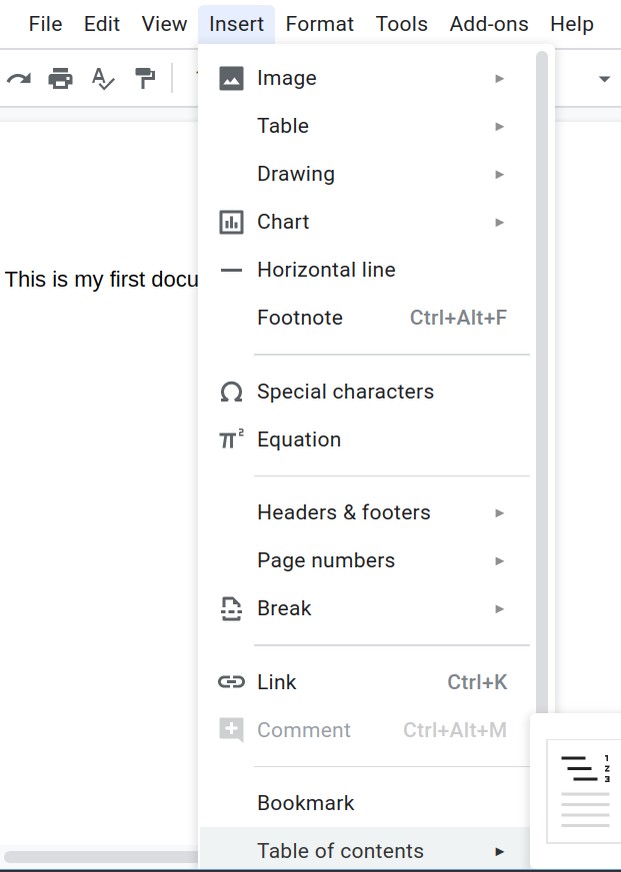
Task: Click the redo arrow icon in toolbar
Action: 19,79
